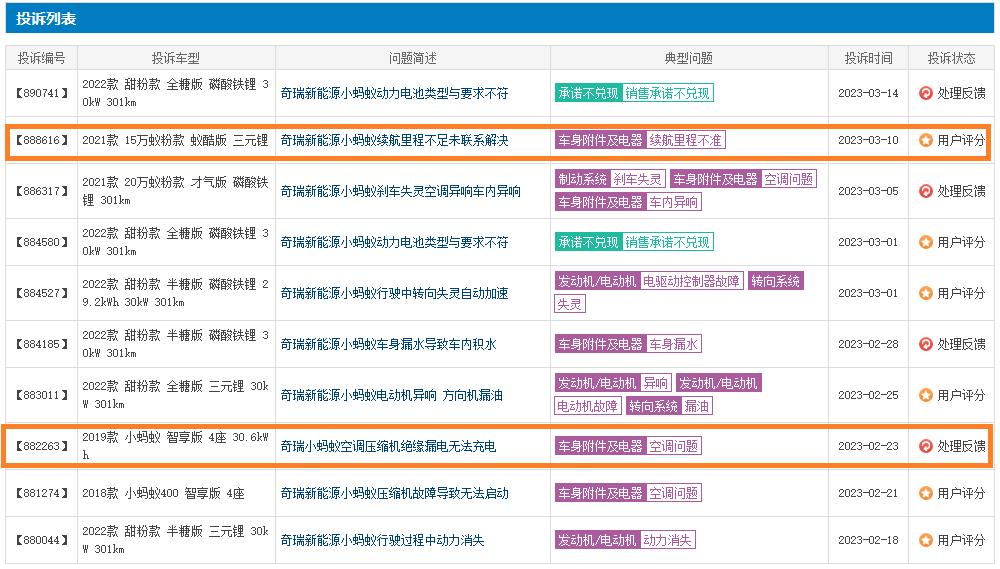This screenshot has height=569, width=1000.
Task: Open complaint 奇瑞小蚂蚁空调压缩机绝缘漏电无法充电
Action: [x=388, y=447]
